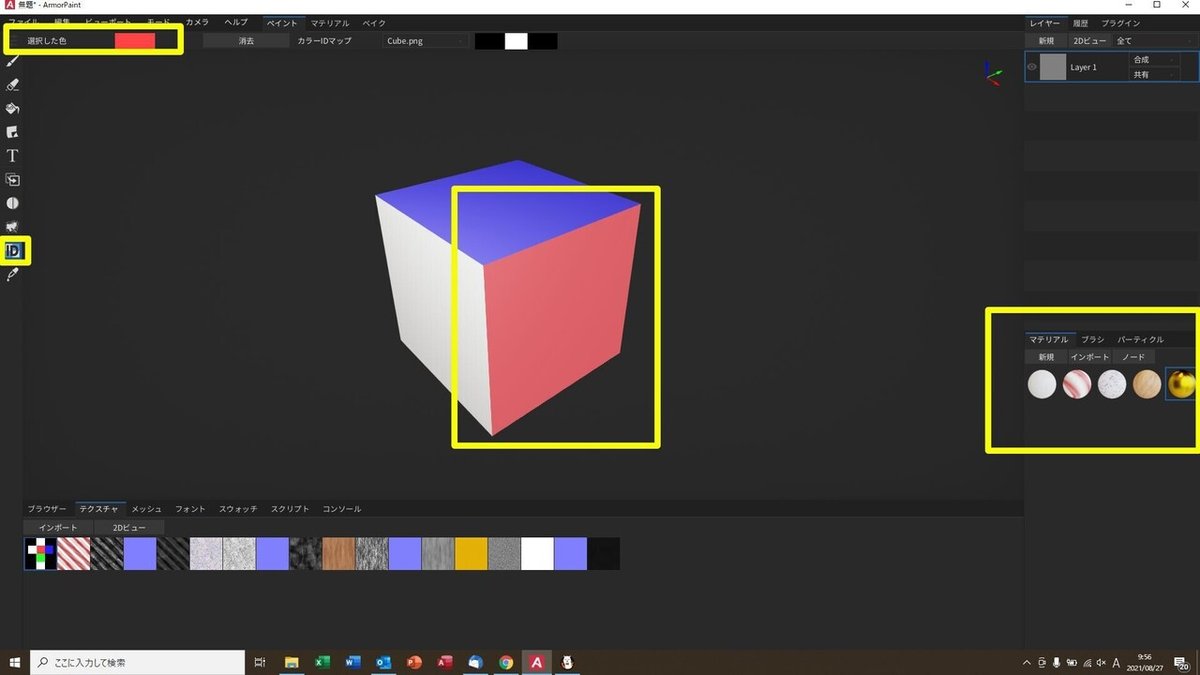Open the Cube.png color ID map dropdown

click(424, 41)
